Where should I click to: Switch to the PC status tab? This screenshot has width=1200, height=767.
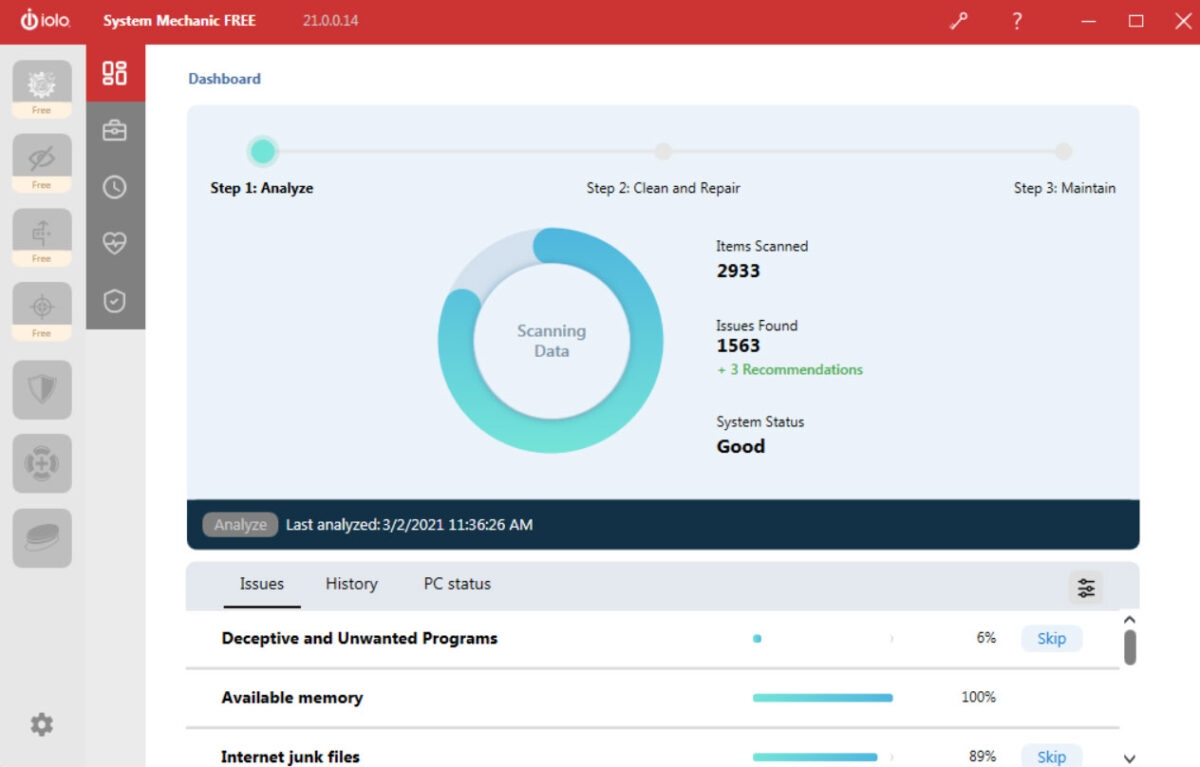(456, 584)
